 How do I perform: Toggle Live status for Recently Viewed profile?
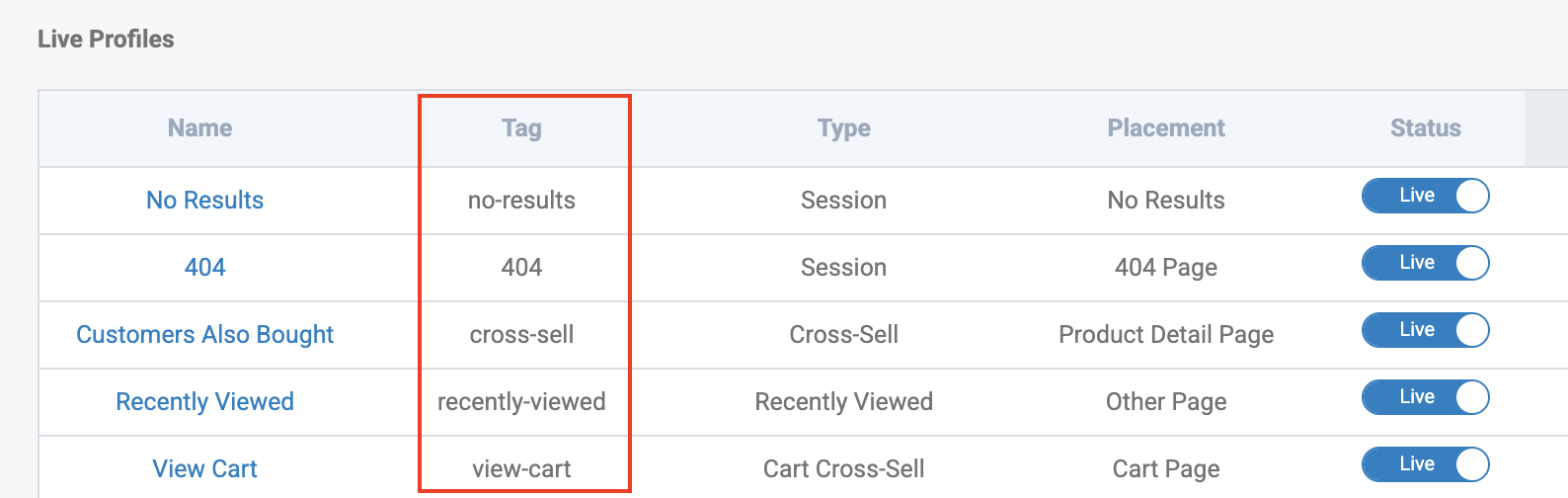(1425, 397)
